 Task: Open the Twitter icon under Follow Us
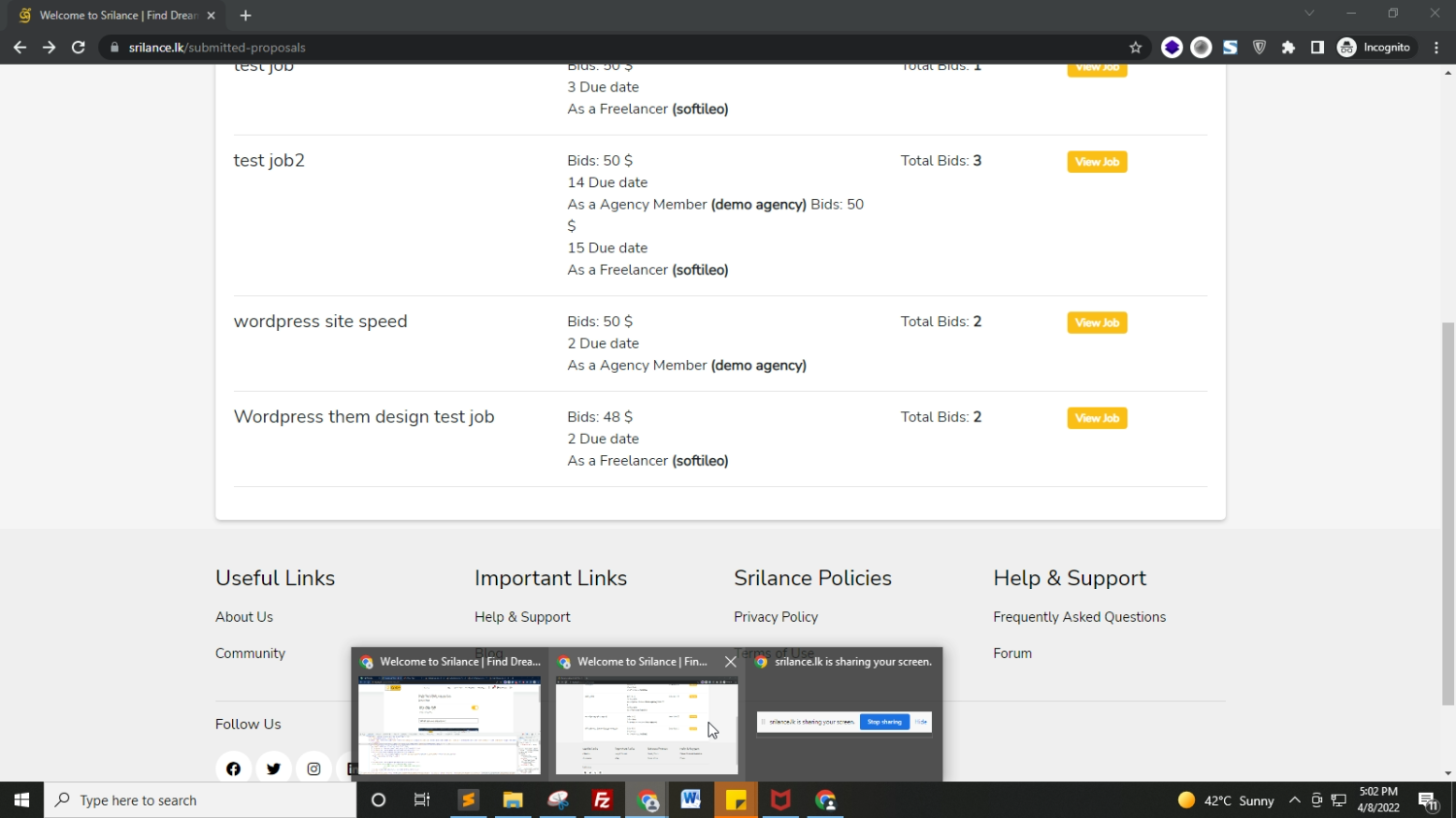pos(274,769)
